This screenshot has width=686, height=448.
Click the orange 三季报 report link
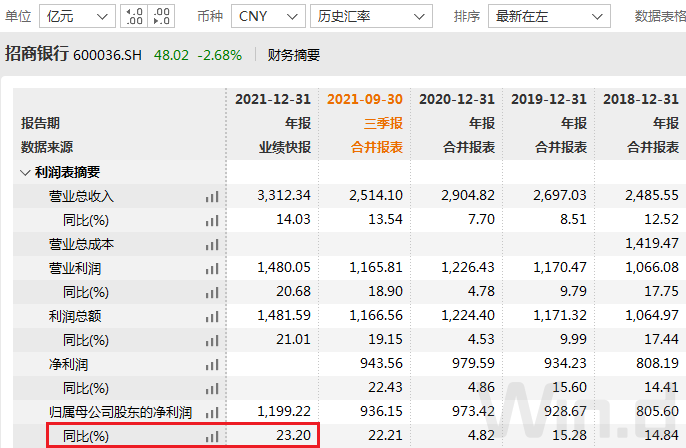[382, 123]
